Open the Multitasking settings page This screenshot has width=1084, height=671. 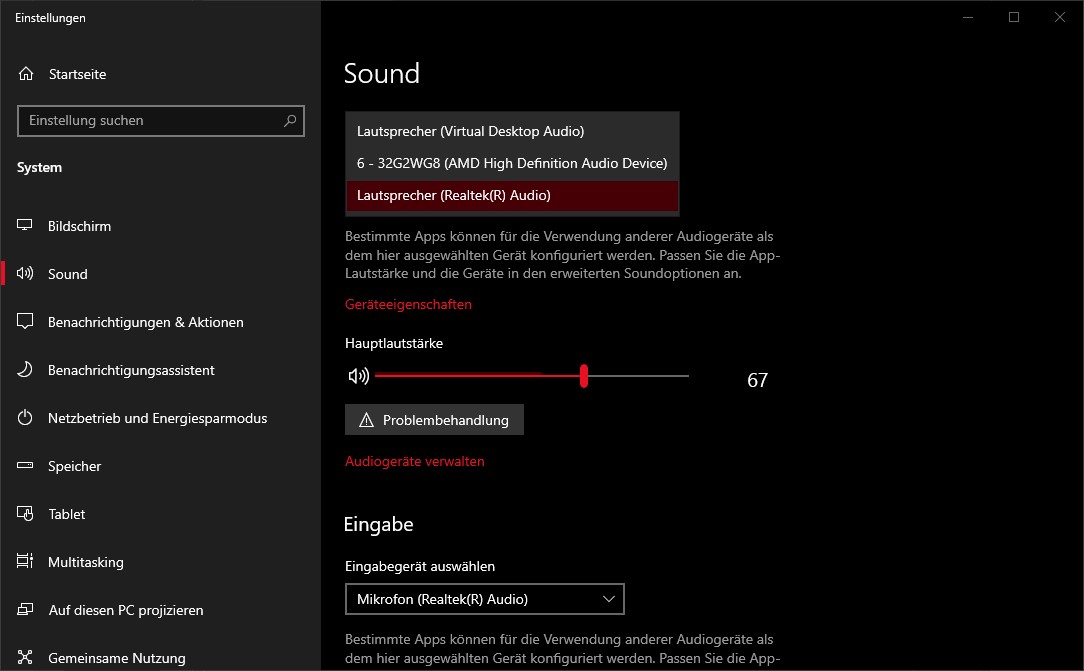click(86, 562)
